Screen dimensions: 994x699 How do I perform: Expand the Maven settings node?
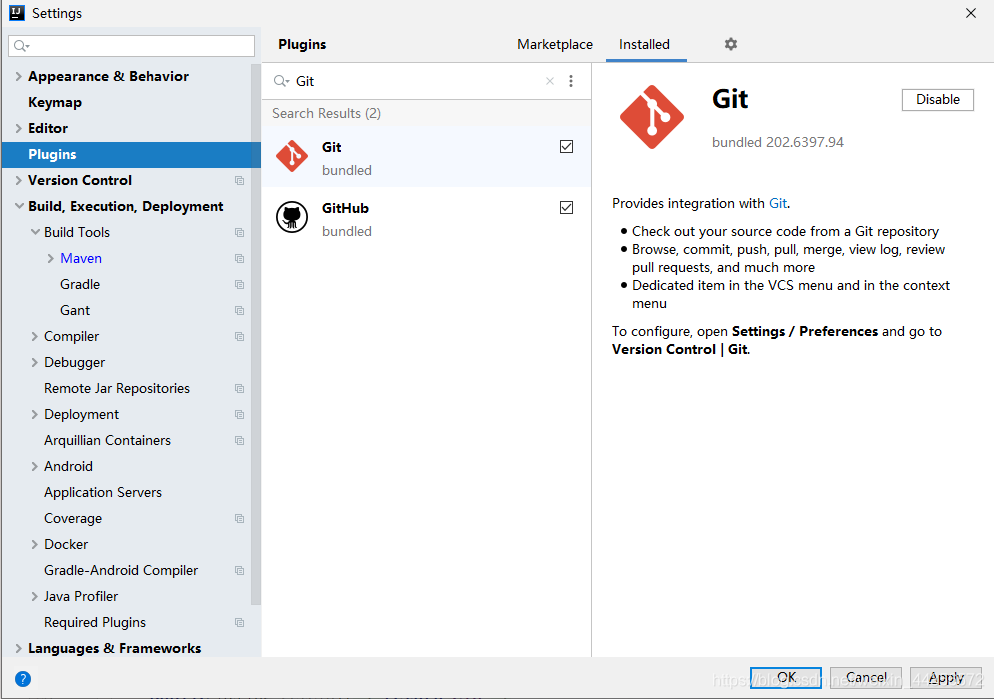(x=50, y=258)
